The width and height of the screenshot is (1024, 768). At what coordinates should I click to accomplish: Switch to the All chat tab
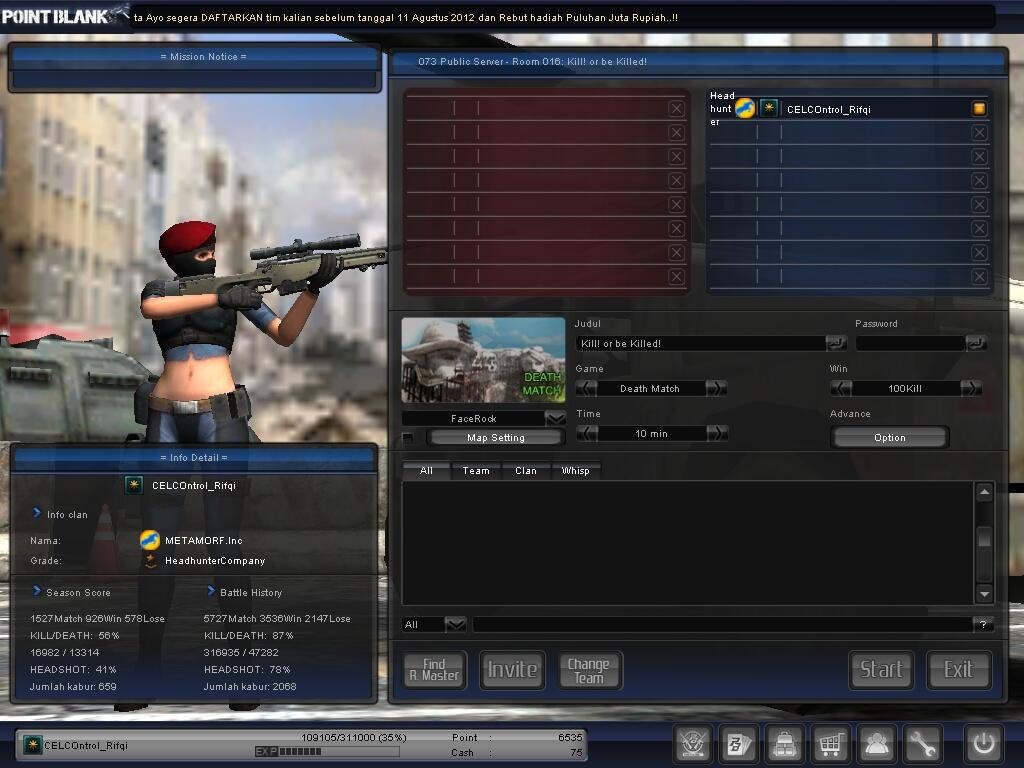(426, 470)
